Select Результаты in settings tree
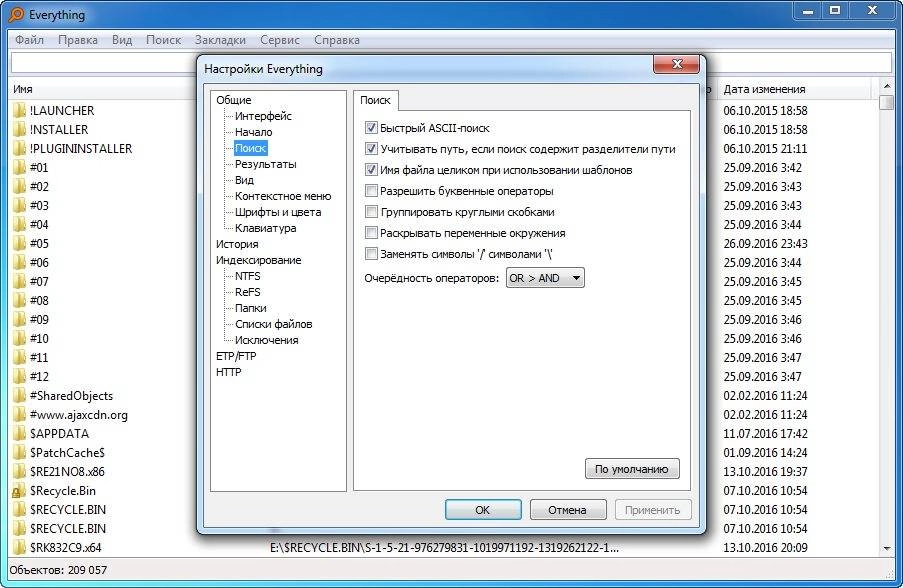The height and width of the screenshot is (588, 903). tap(265, 164)
